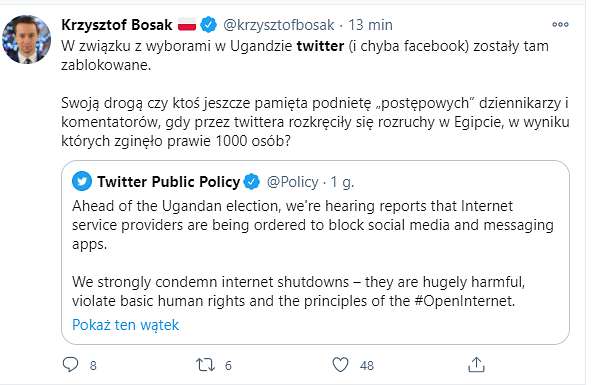
Task: Click Pokaż ten wątek link
Action: point(125,325)
